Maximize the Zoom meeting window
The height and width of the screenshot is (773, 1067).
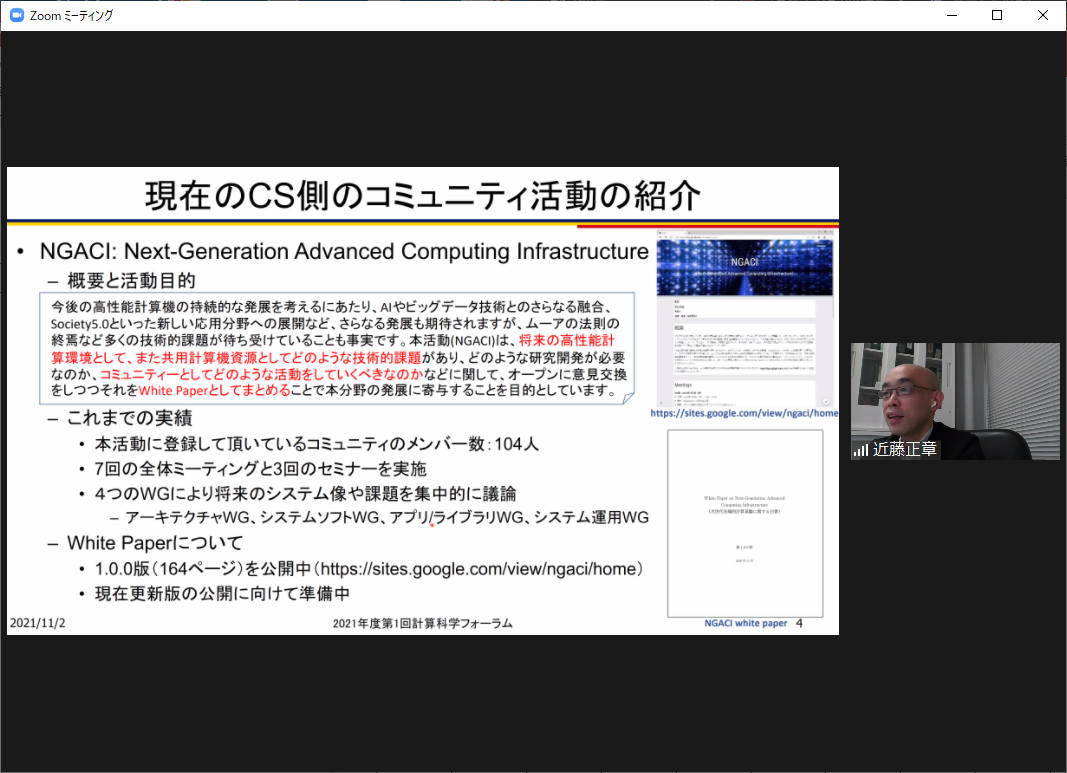[x=997, y=15]
